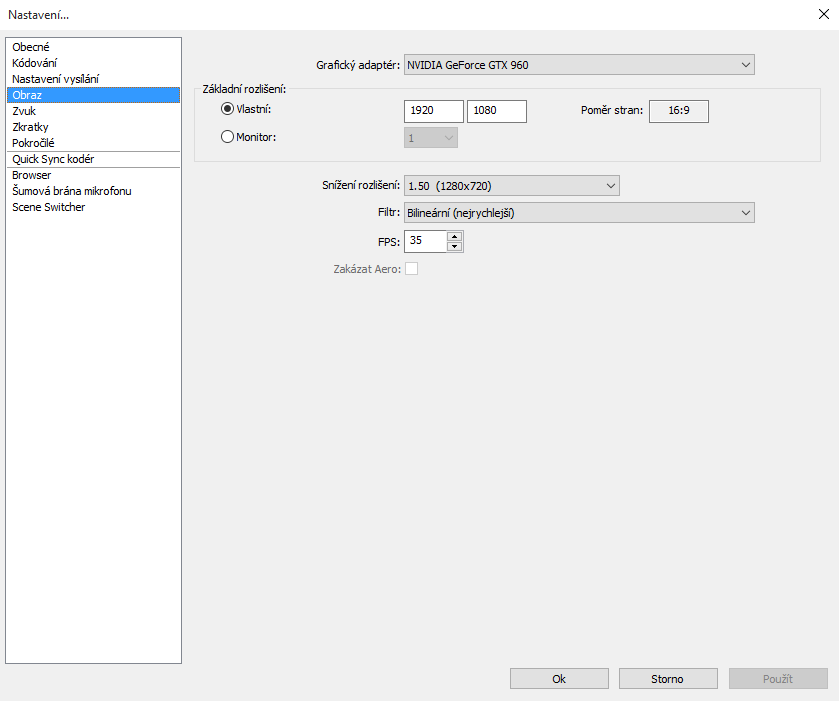Click the width field showing 1920
This screenshot has width=839, height=701.
(x=434, y=111)
